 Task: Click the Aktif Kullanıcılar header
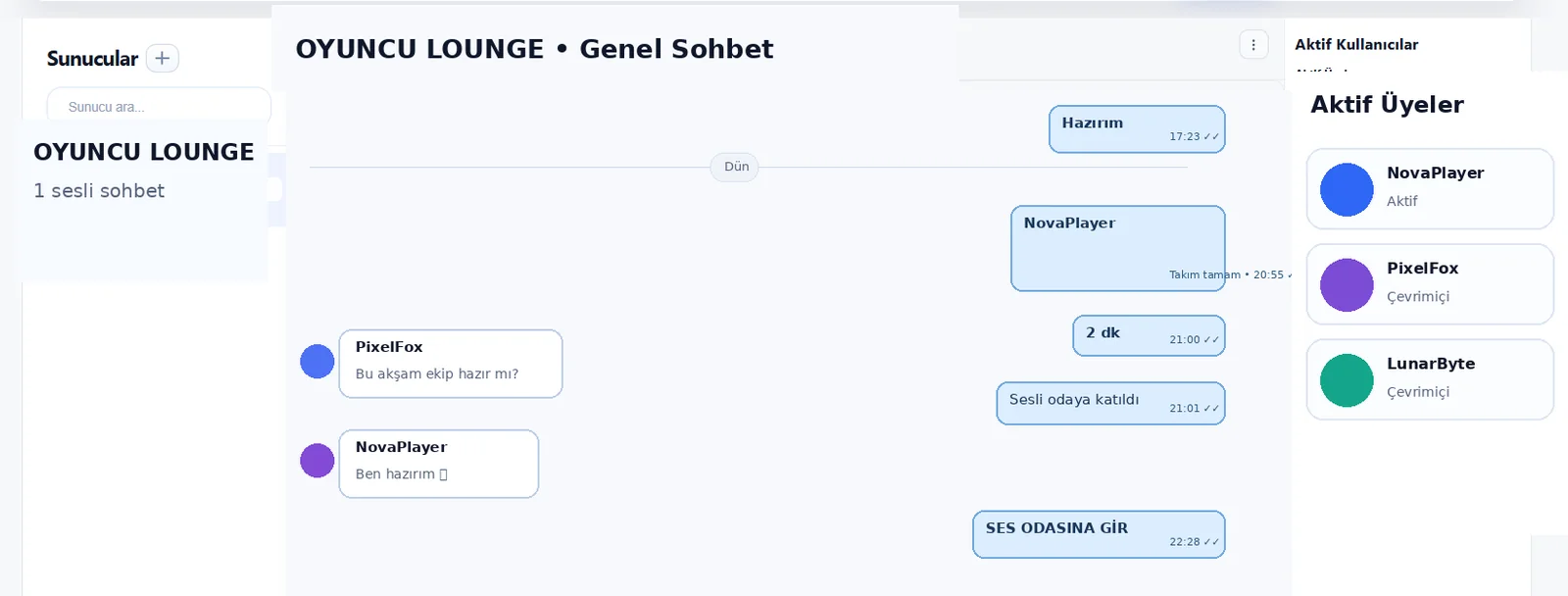pos(1356,44)
